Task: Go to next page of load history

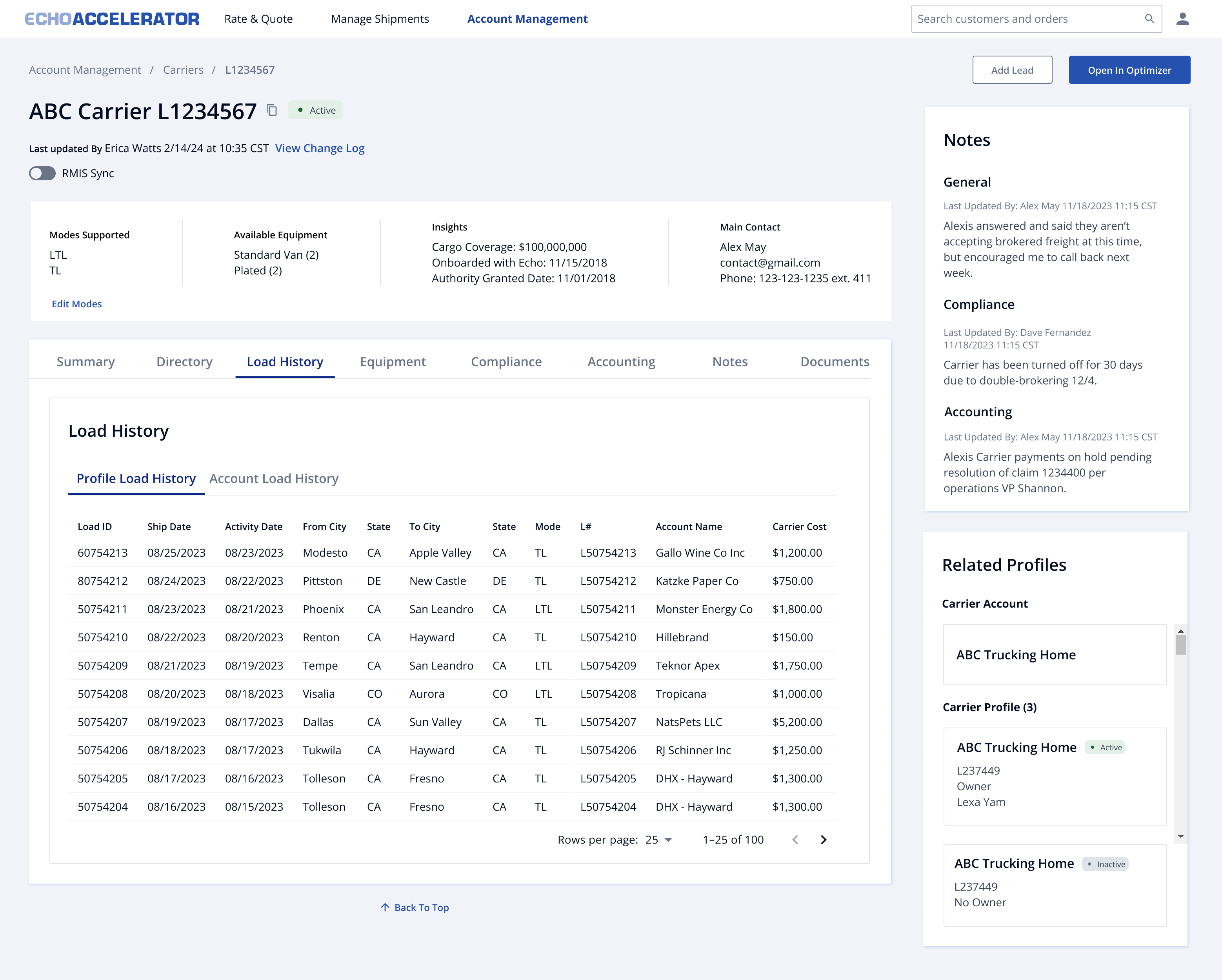Action: [x=823, y=840]
